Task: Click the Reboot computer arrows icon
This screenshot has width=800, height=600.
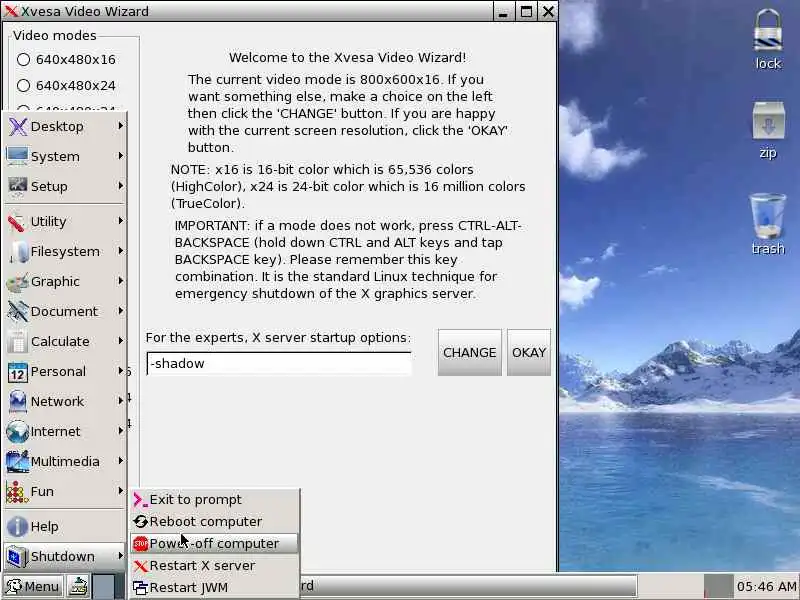Action: click(x=140, y=522)
